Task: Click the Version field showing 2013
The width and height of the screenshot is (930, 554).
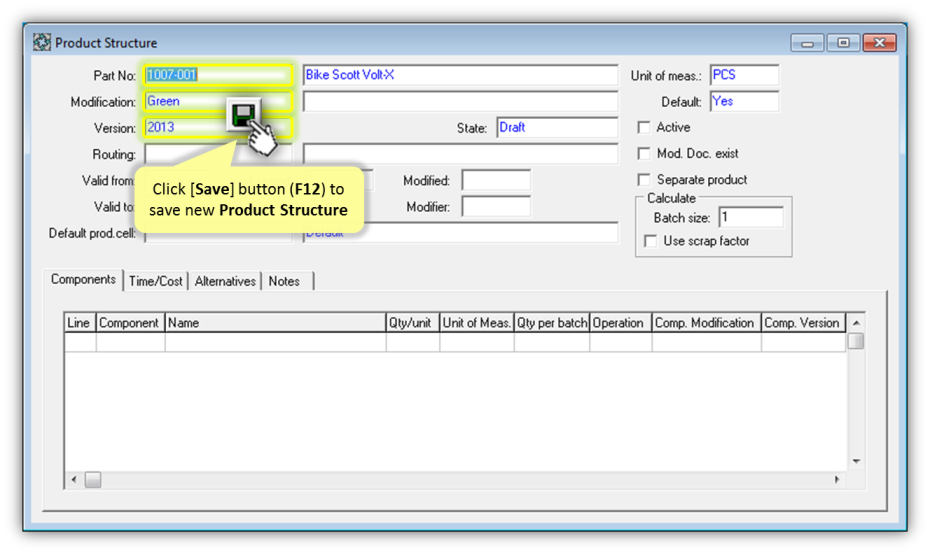Action: point(218,127)
